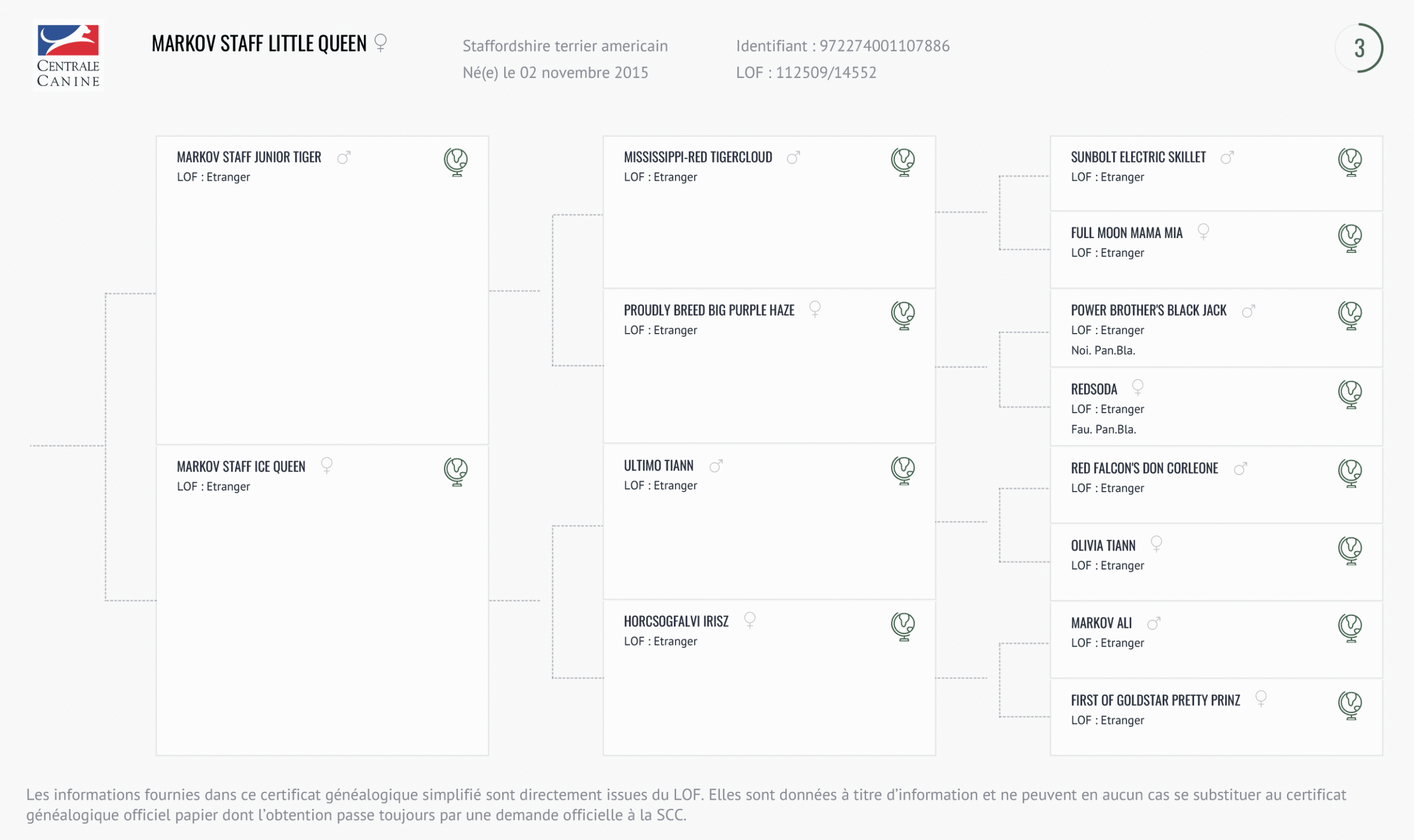Click the Identifiant number text
The image size is (1414, 840).
pyautogui.click(x=884, y=46)
